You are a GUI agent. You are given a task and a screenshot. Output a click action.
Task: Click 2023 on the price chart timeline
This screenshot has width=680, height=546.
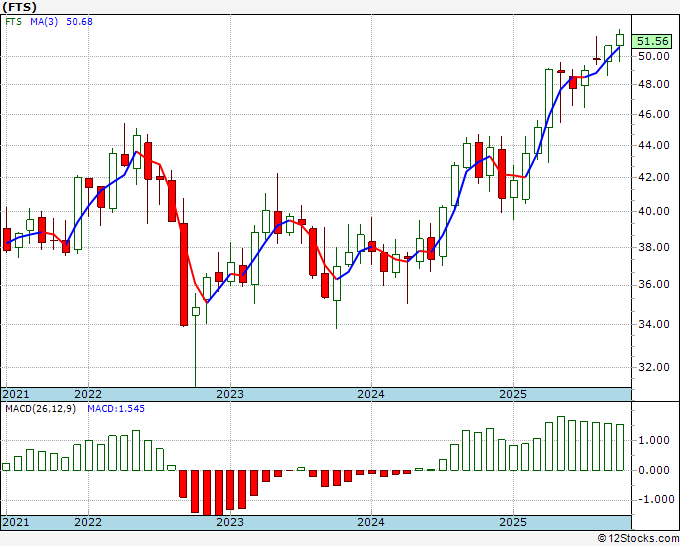(230, 394)
